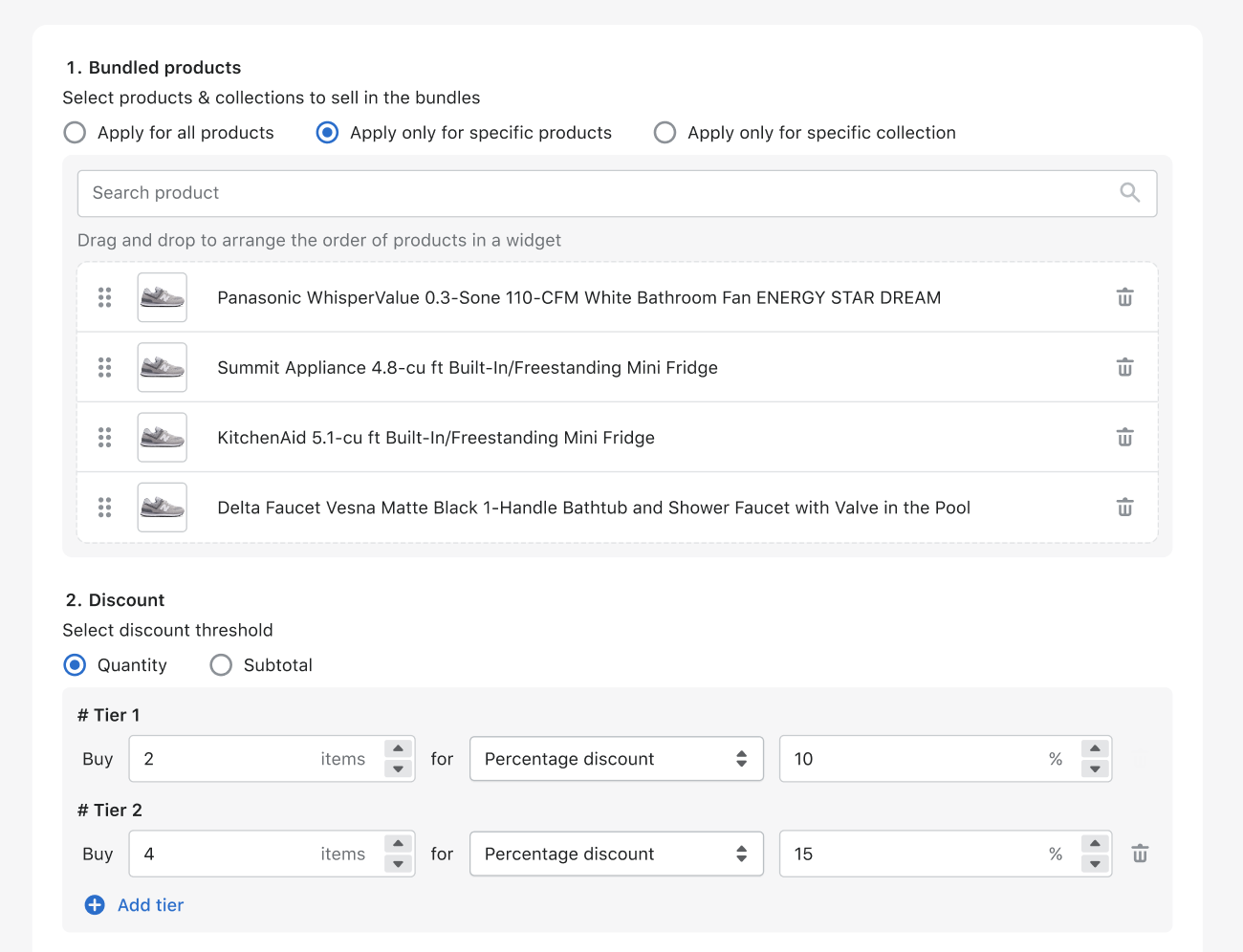The width and height of the screenshot is (1243, 952).
Task: Increment Tier 1 items quantity
Action: point(398,749)
